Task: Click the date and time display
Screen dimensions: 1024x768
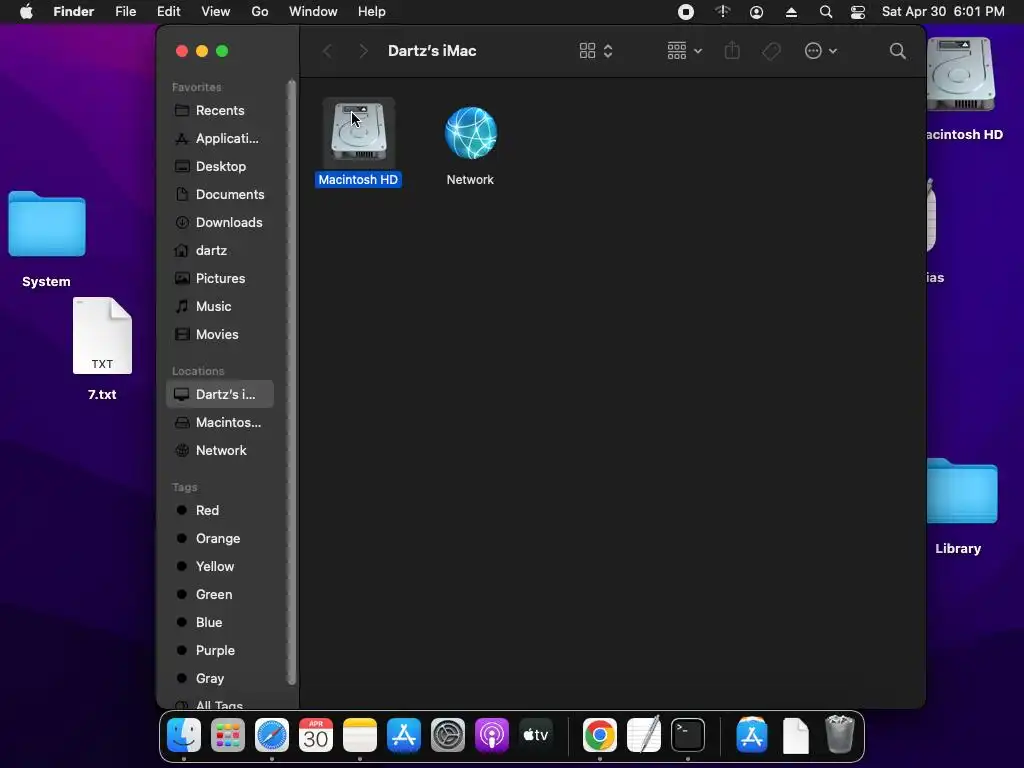Action: (x=943, y=12)
